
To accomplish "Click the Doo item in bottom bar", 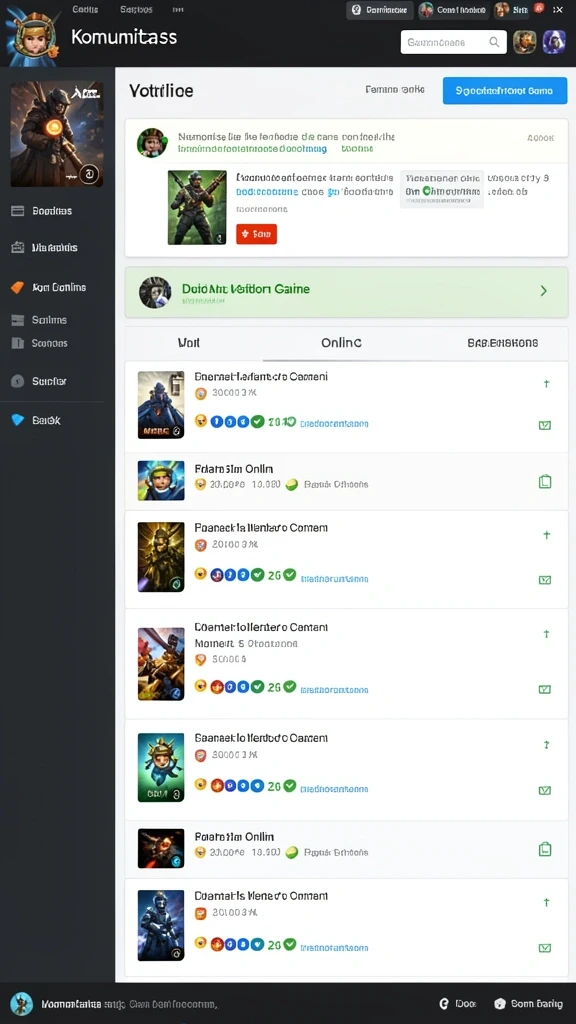I will click(457, 1004).
